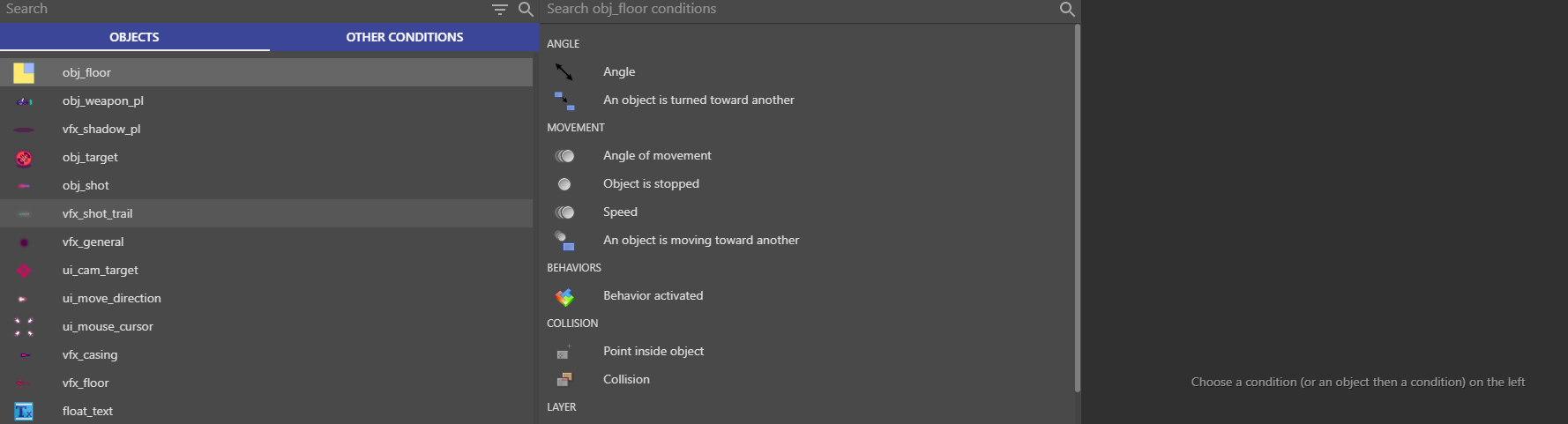The image size is (1568, 424).
Task: Open the Other Conditions tab
Action: [404, 37]
